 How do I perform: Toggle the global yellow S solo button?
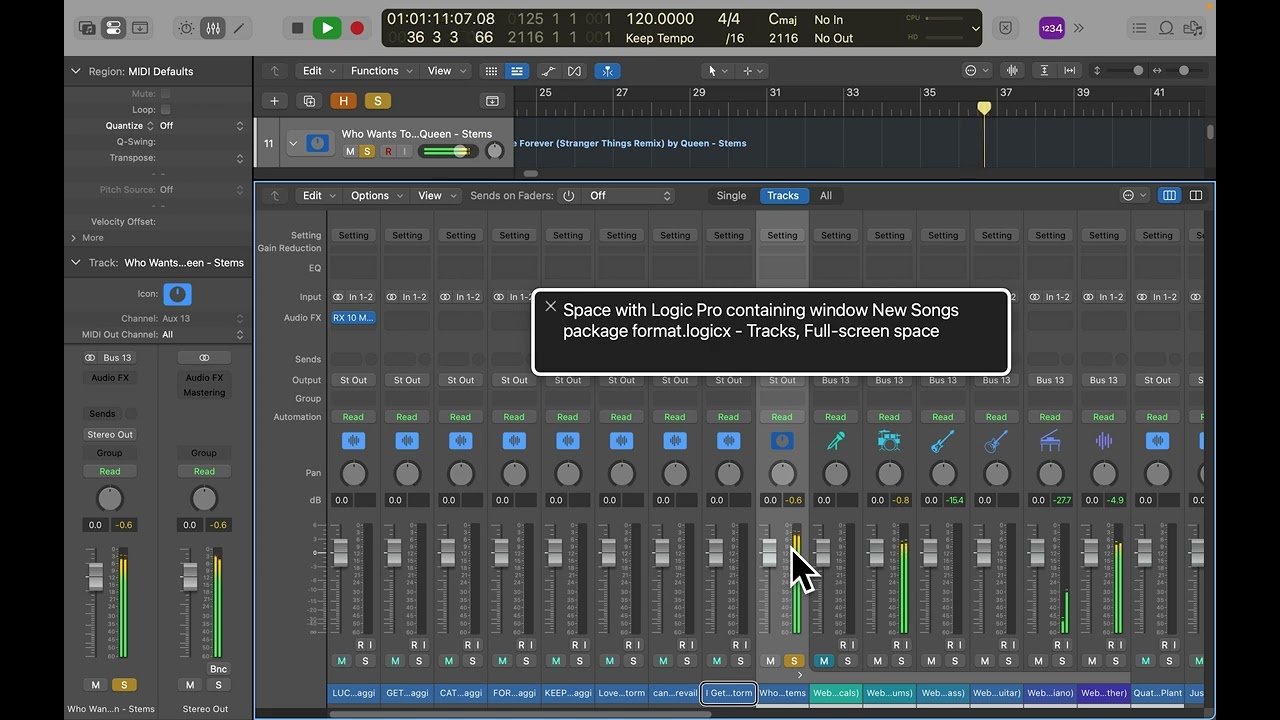[x=377, y=101]
